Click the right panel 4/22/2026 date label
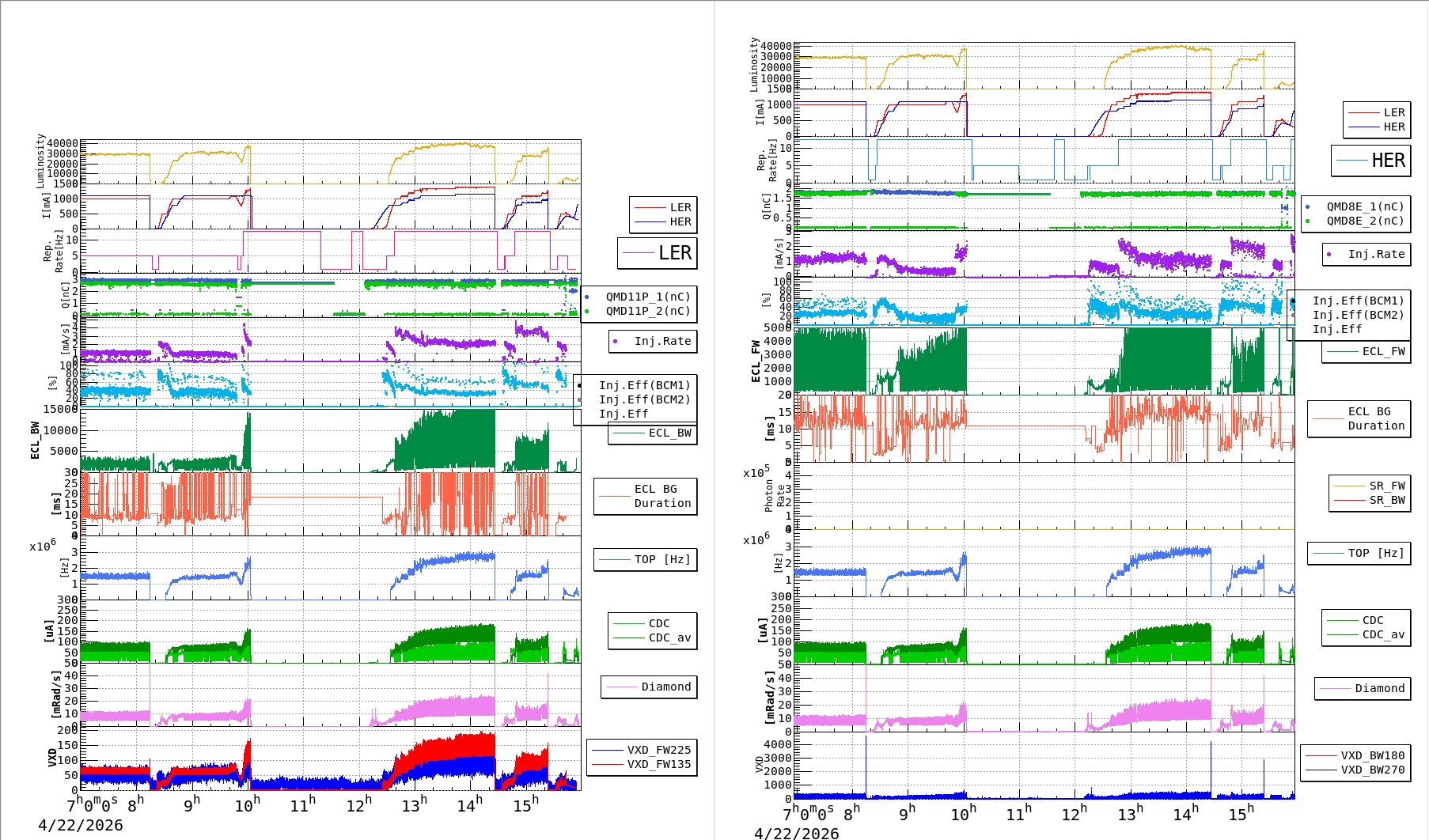The width and height of the screenshot is (1429, 840). (796, 833)
